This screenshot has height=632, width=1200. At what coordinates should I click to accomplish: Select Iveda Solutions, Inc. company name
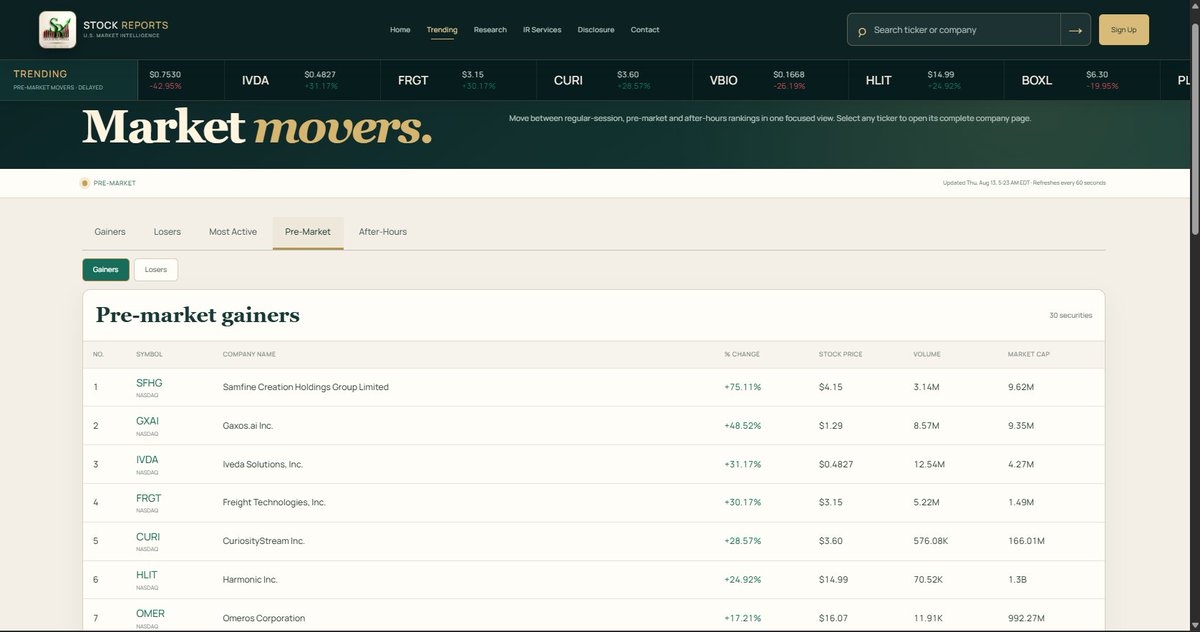[262, 464]
